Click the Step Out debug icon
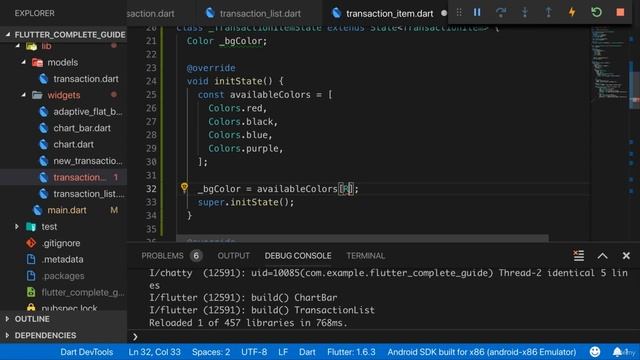Image resolution: width=640 pixels, height=360 pixels. coord(548,13)
